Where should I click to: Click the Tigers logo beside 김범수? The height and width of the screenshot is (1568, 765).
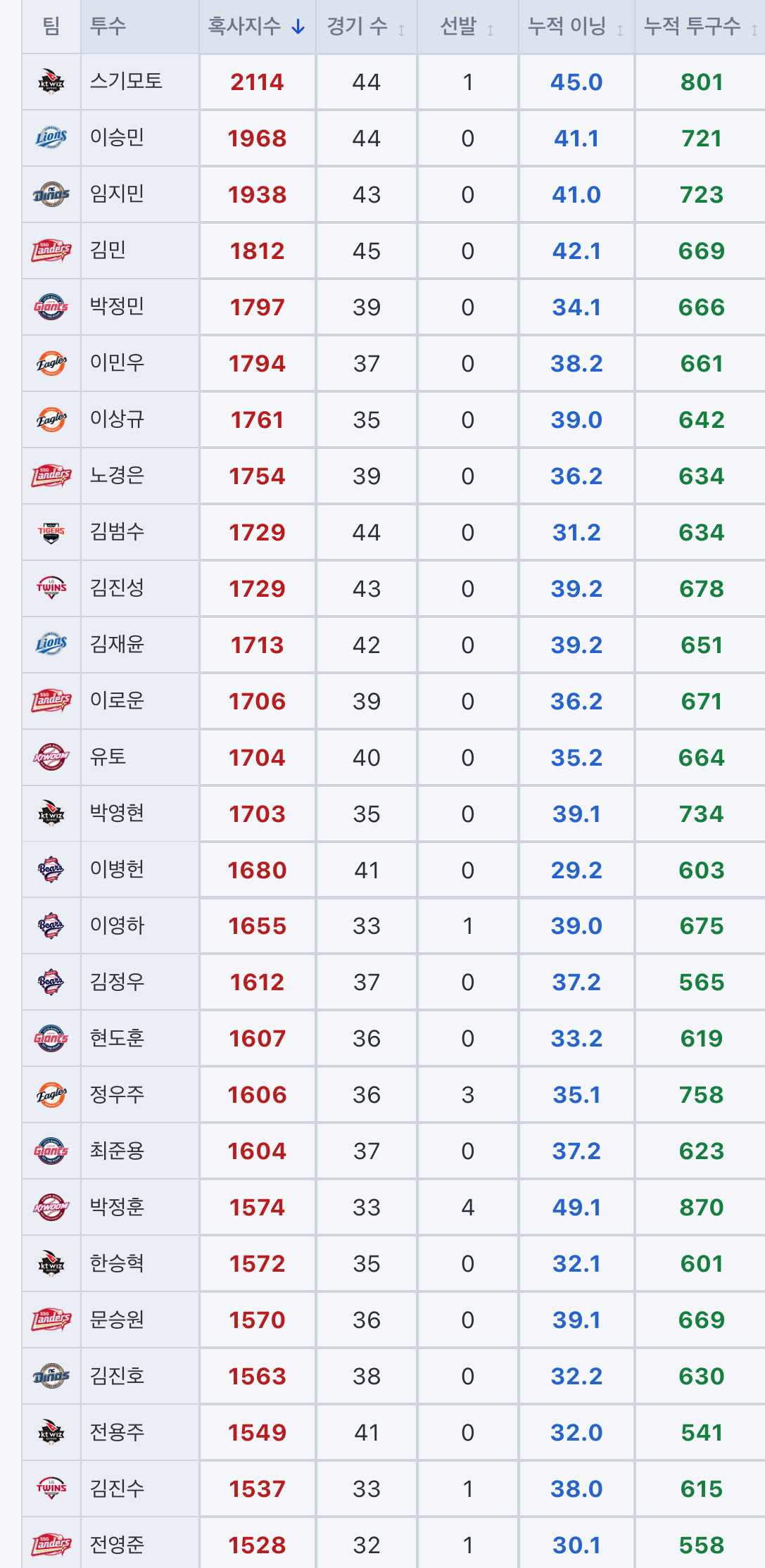(51, 533)
